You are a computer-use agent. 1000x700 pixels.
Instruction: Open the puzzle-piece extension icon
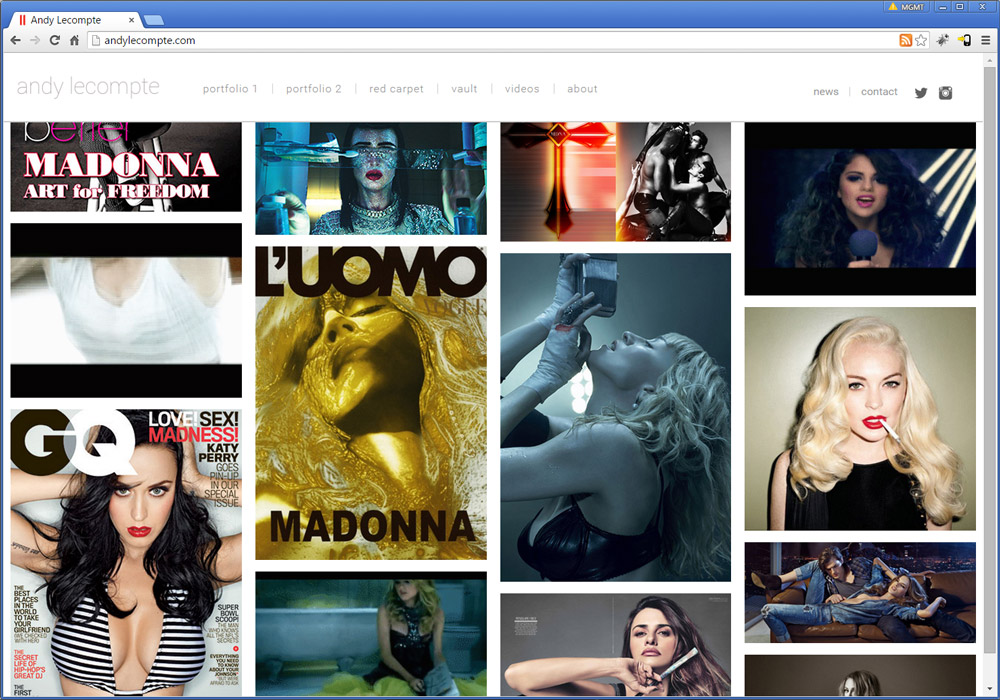pos(943,40)
